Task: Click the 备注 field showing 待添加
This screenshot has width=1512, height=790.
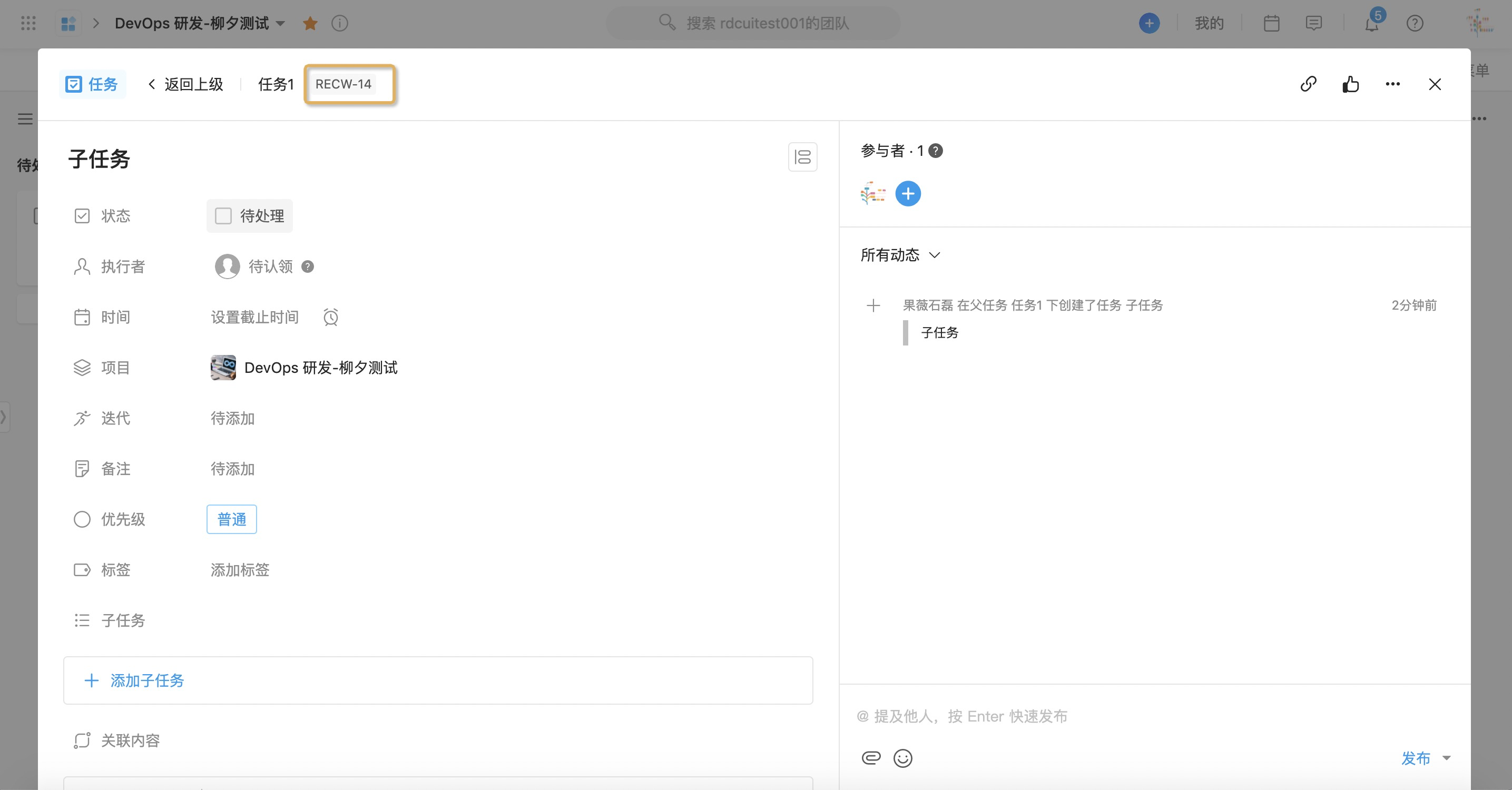Action: click(232, 468)
